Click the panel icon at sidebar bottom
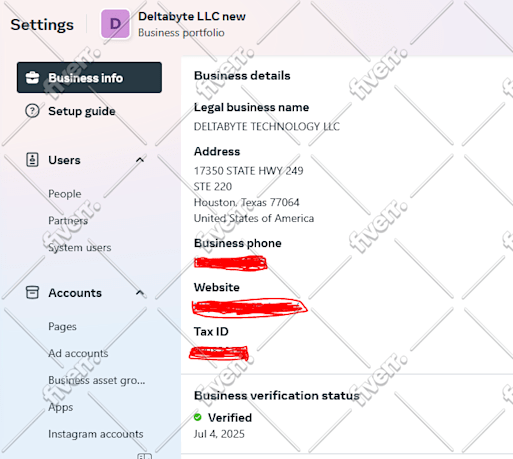Image resolution: width=513 pixels, height=459 pixels. coord(144,456)
